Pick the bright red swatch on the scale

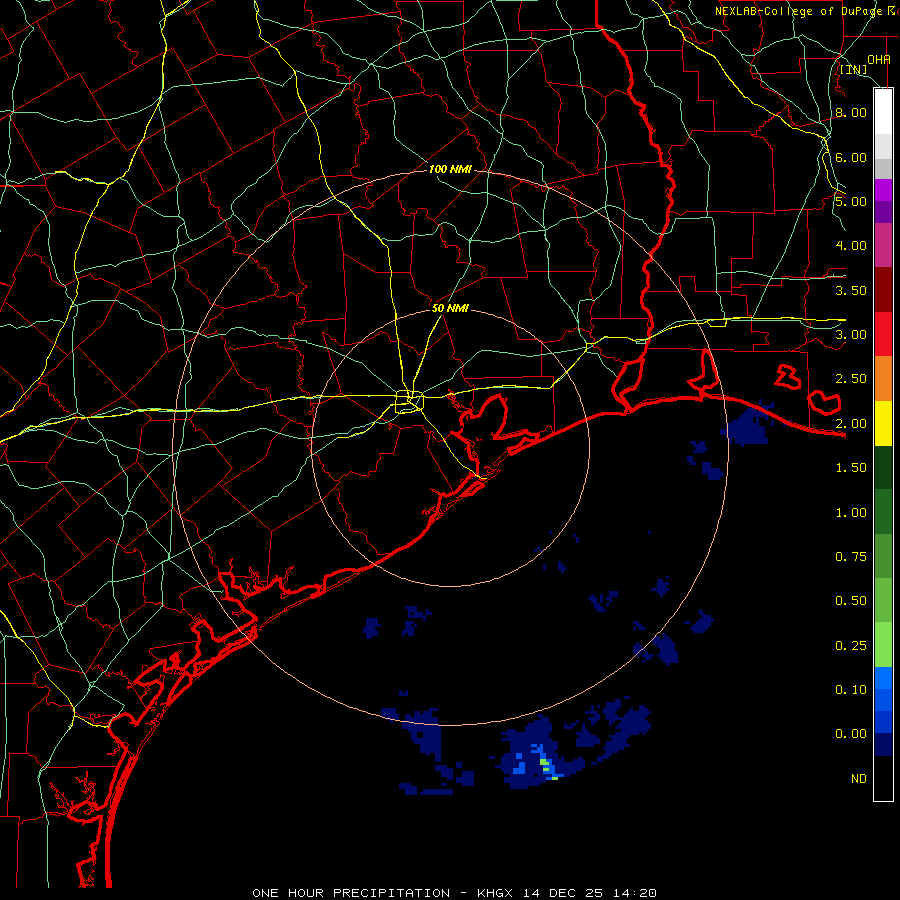[x=883, y=334]
